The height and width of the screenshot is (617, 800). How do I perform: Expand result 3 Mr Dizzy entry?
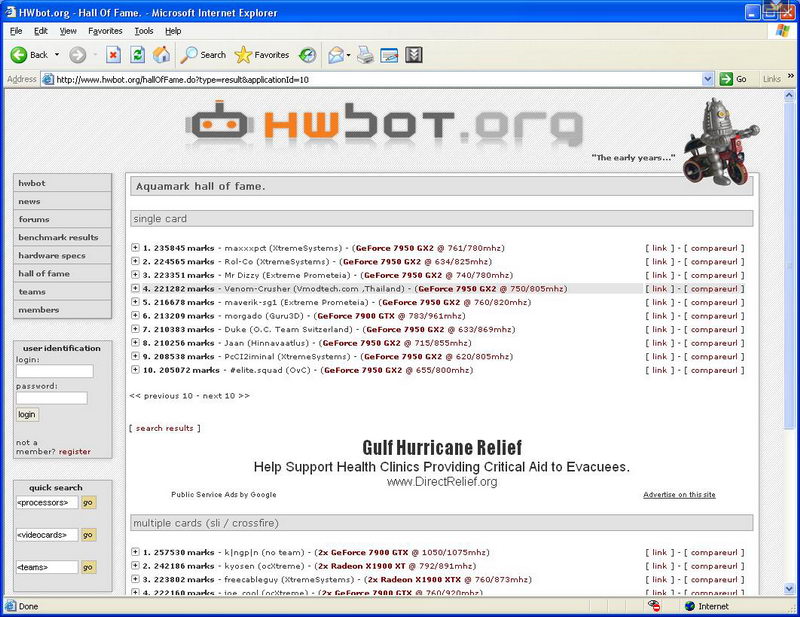coord(135,275)
